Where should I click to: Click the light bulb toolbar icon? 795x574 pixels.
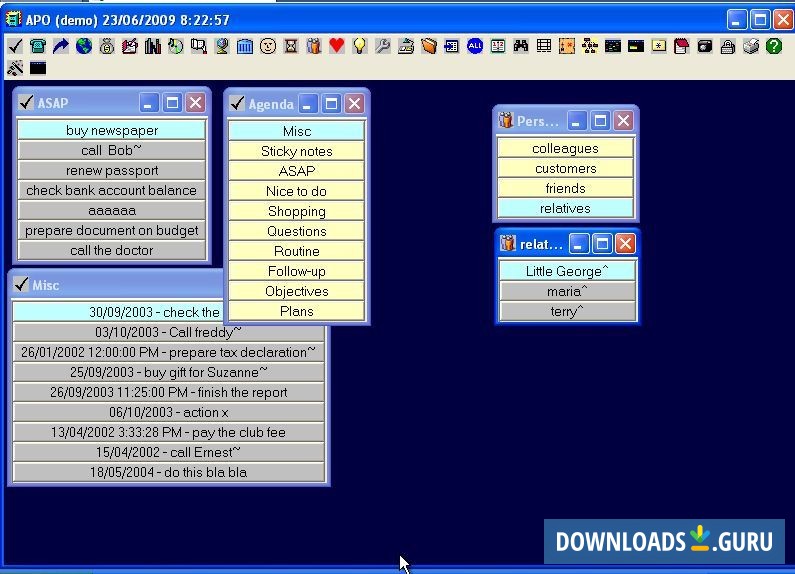click(x=359, y=46)
